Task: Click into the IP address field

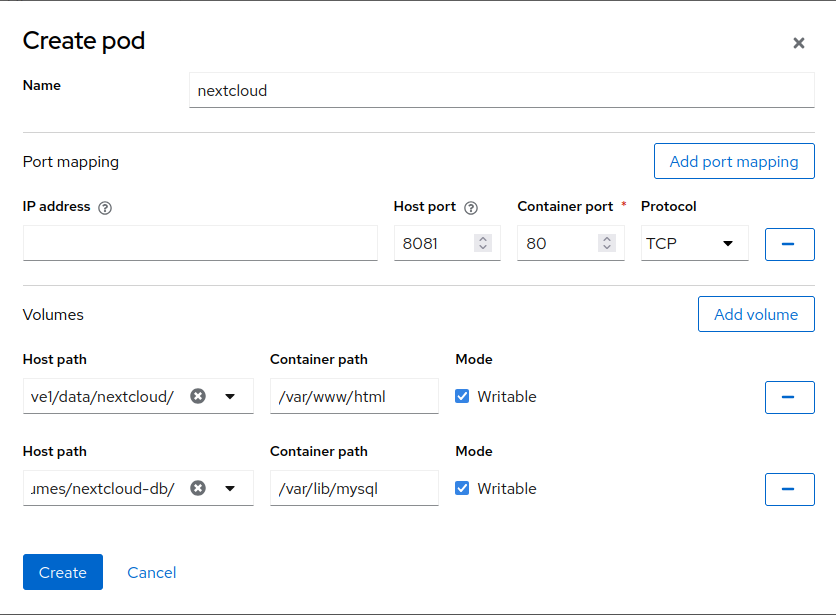Action: 200,243
